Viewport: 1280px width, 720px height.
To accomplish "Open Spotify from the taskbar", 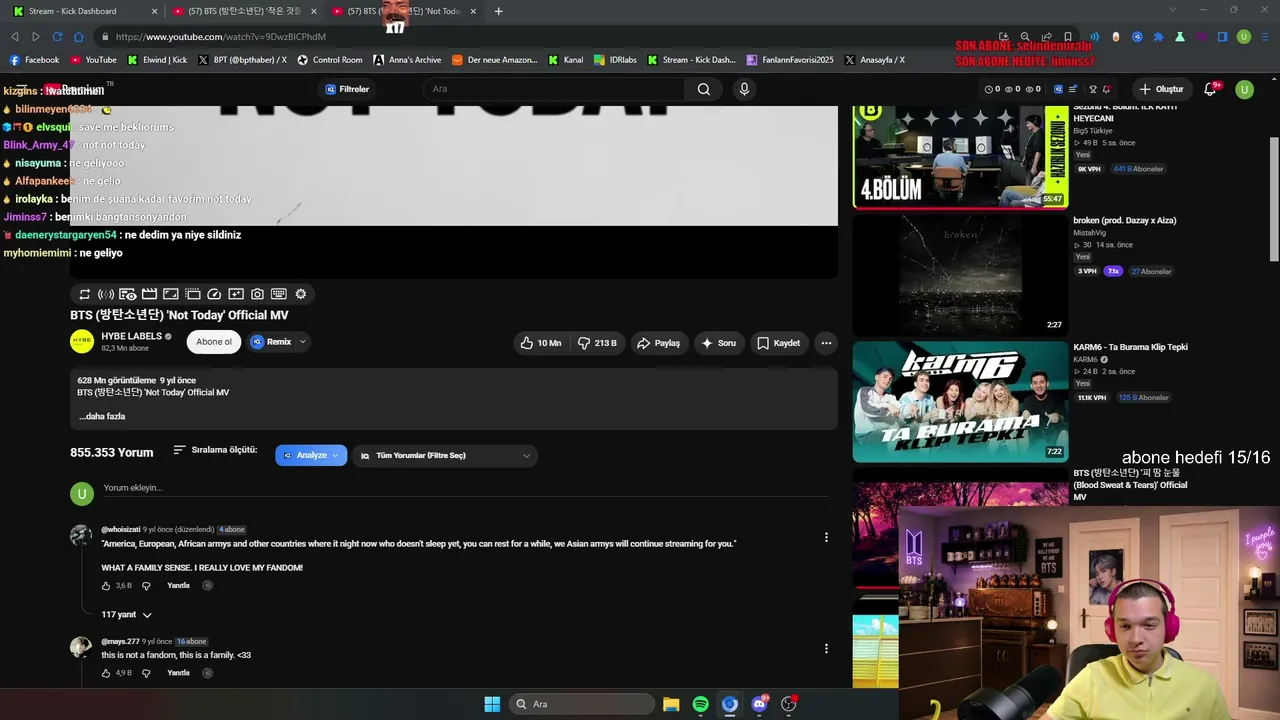I will coord(701,704).
